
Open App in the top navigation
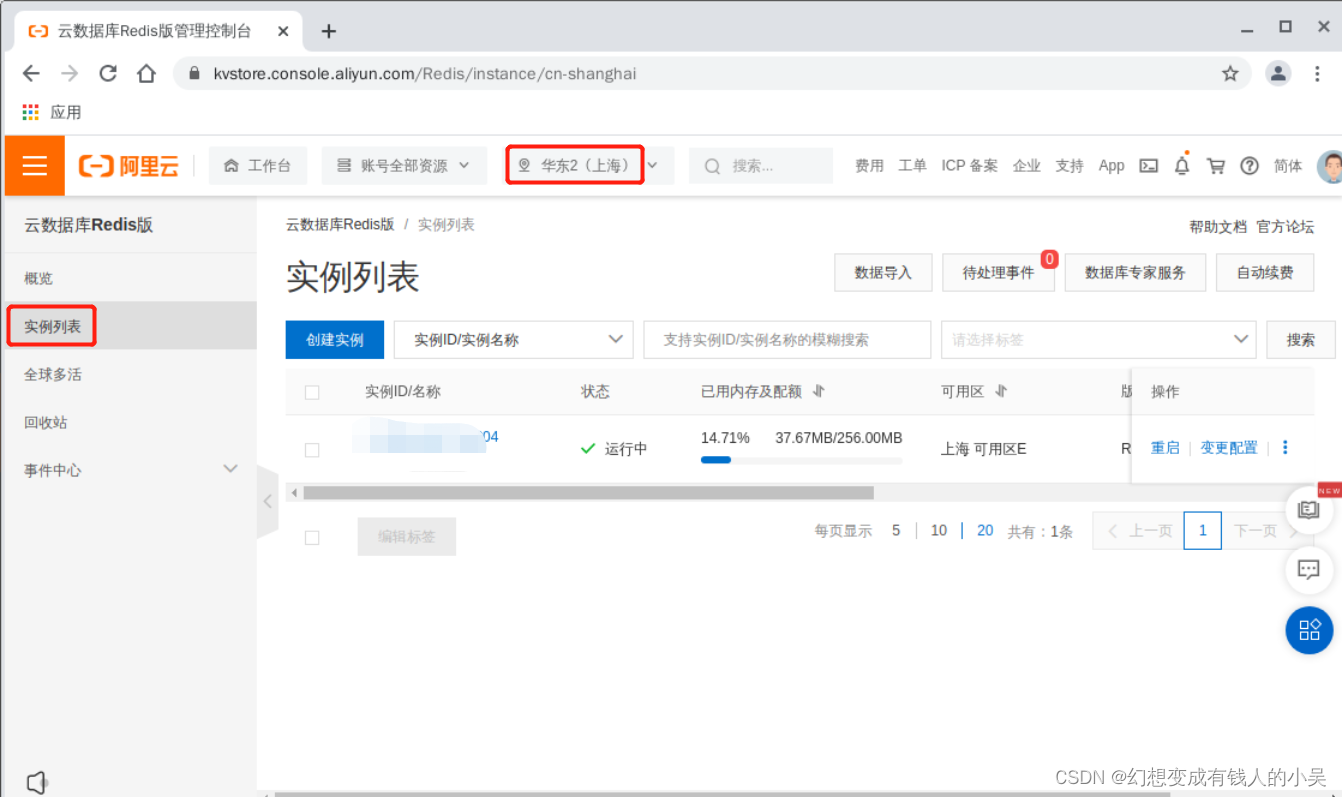pyautogui.click(x=1111, y=166)
